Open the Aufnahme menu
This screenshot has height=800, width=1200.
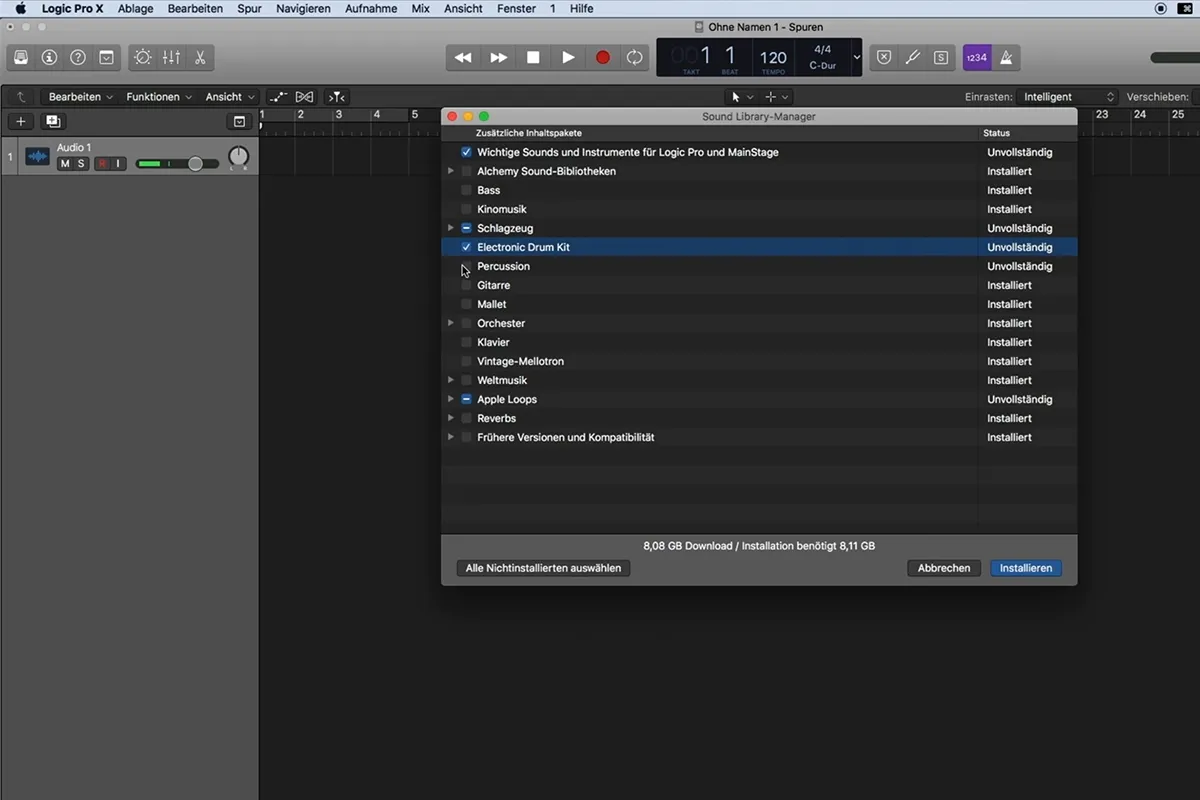[x=371, y=8]
